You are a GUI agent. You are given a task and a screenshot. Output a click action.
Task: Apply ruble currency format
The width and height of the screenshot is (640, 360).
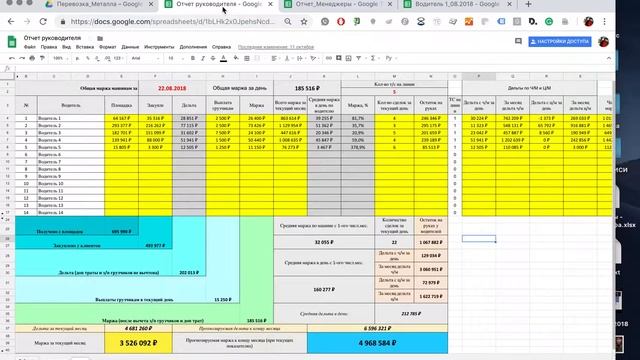77,58
